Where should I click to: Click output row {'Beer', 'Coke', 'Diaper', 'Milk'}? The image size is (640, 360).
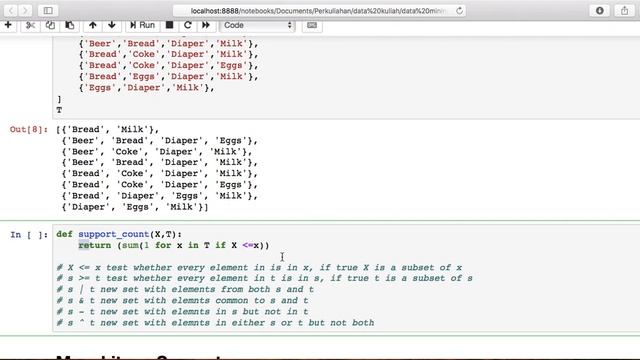(x=157, y=152)
